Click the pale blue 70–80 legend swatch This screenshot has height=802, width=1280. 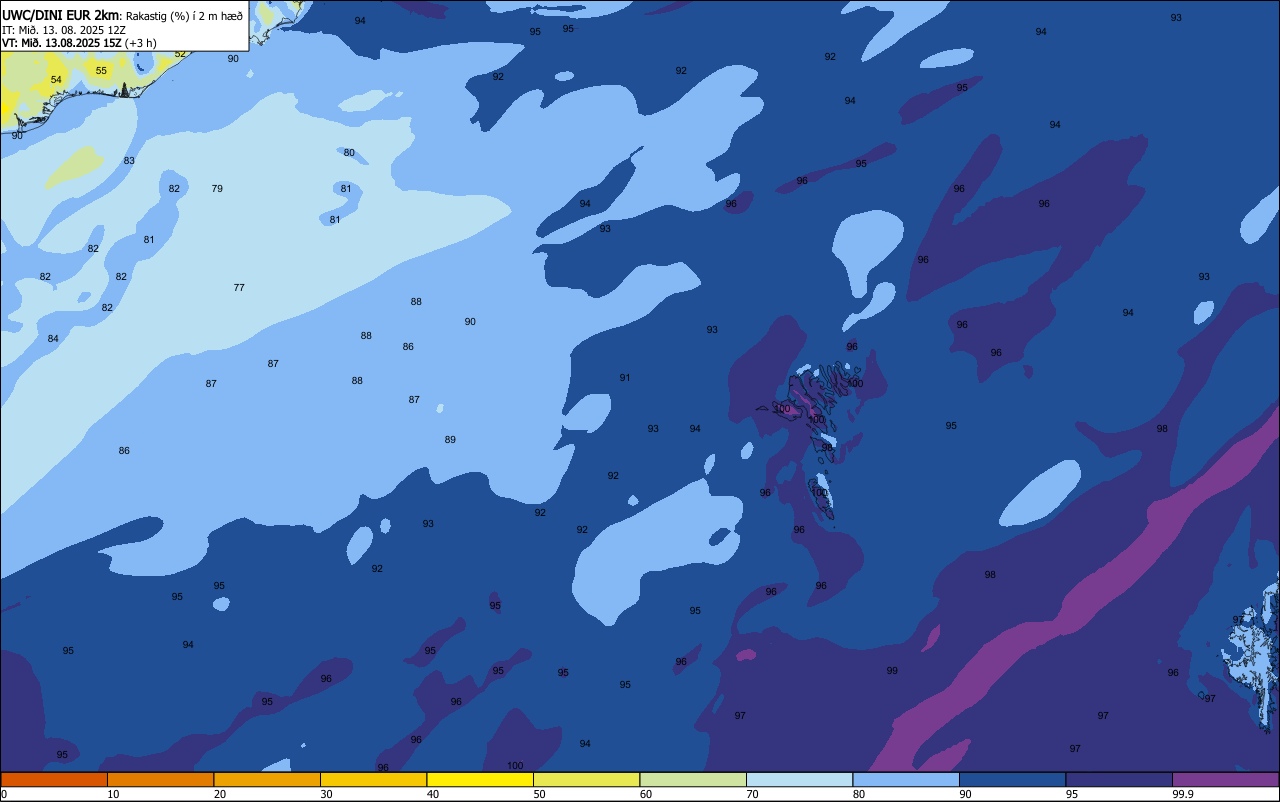[x=799, y=779]
